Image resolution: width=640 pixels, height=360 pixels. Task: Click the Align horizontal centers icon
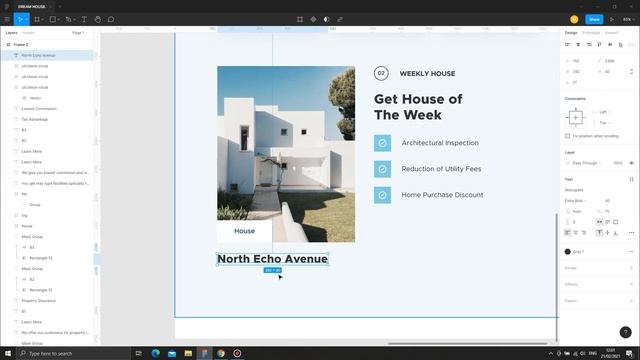578,44
